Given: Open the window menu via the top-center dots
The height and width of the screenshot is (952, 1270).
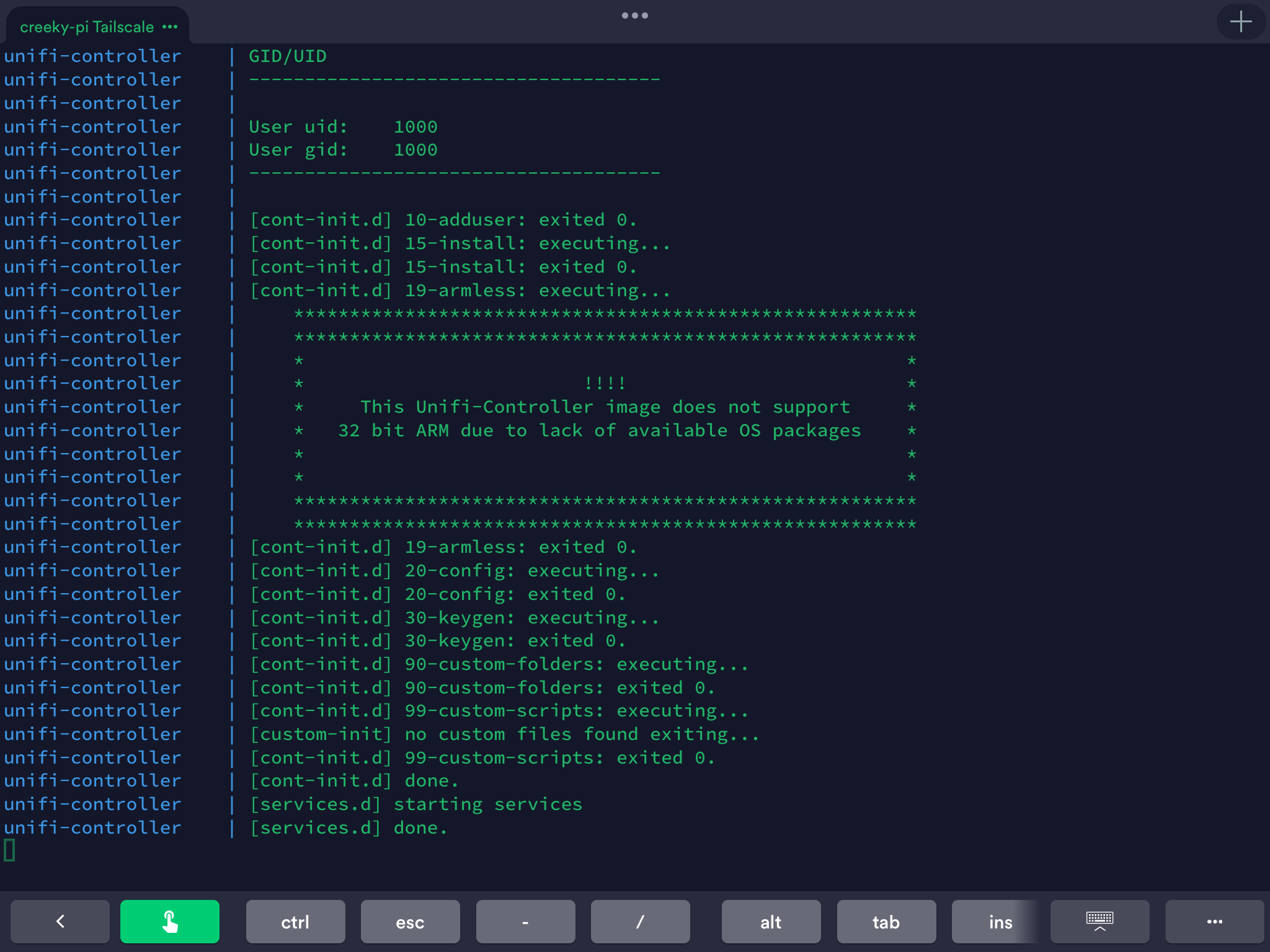Looking at the screenshot, I should click(x=636, y=15).
